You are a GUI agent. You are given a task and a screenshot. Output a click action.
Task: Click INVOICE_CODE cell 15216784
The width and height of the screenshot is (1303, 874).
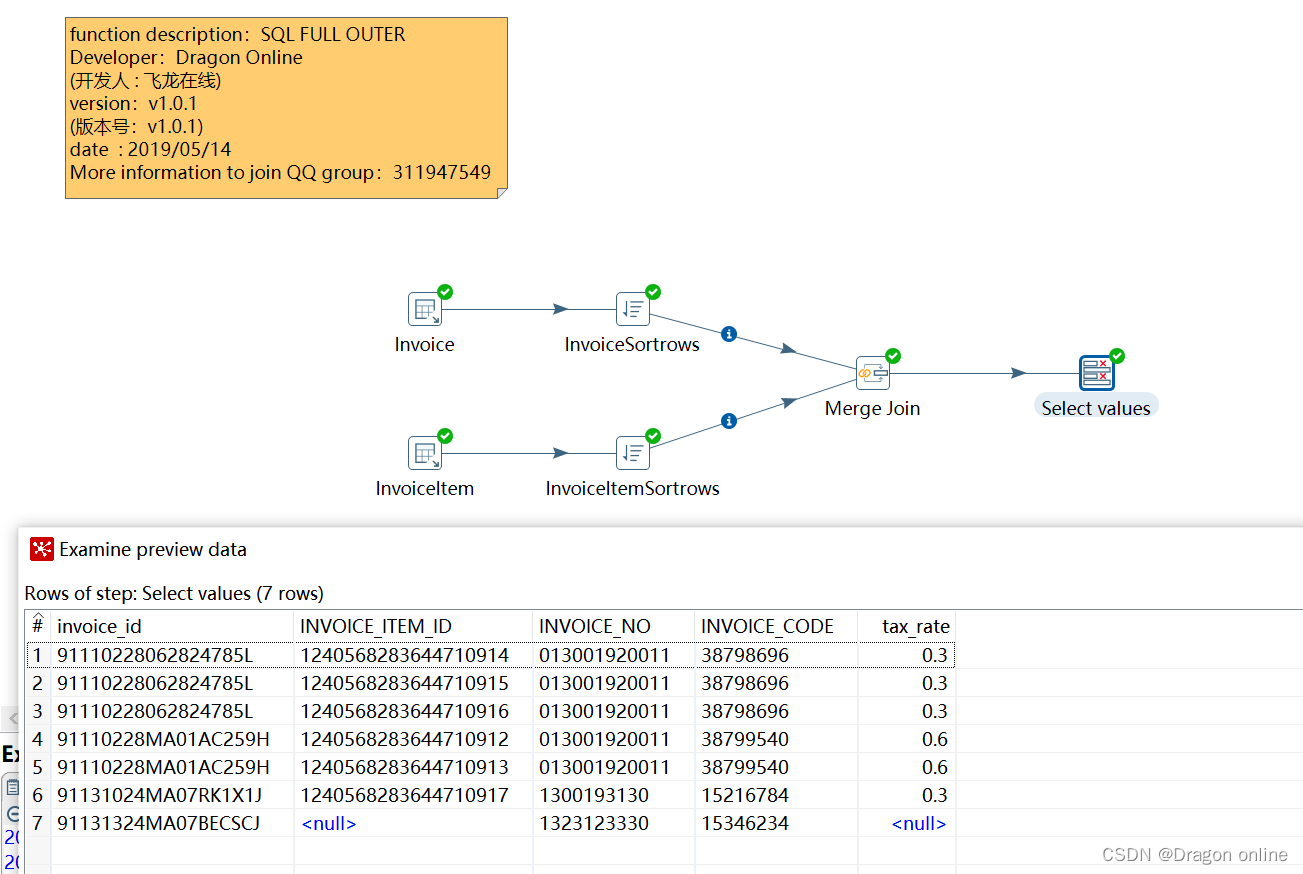click(x=776, y=795)
